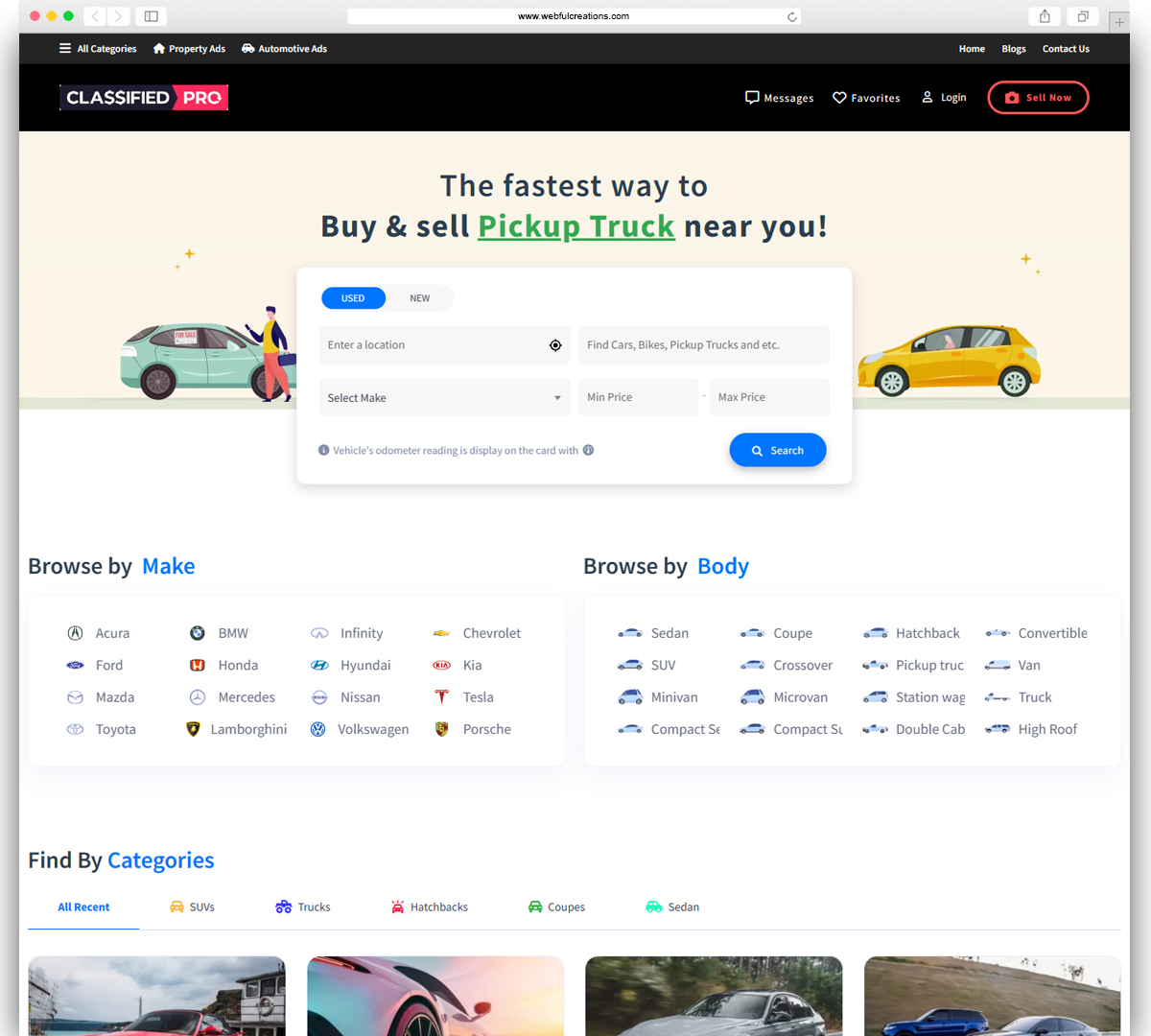Image resolution: width=1151 pixels, height=1036 pixels.
Task: Switch to the Trucks category tab
Action: pos(303,907)
